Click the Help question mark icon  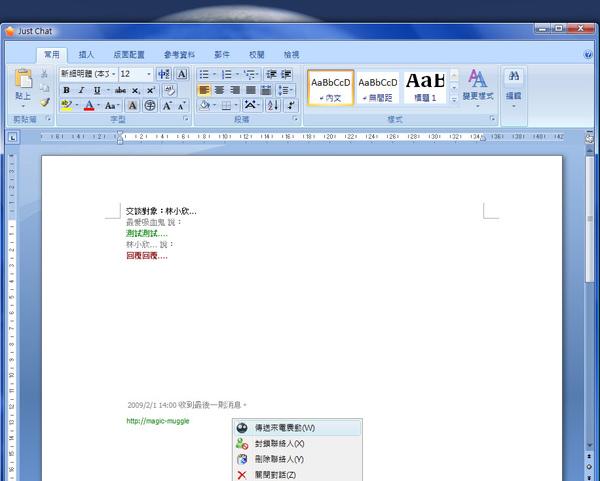(x=587, y=55)
